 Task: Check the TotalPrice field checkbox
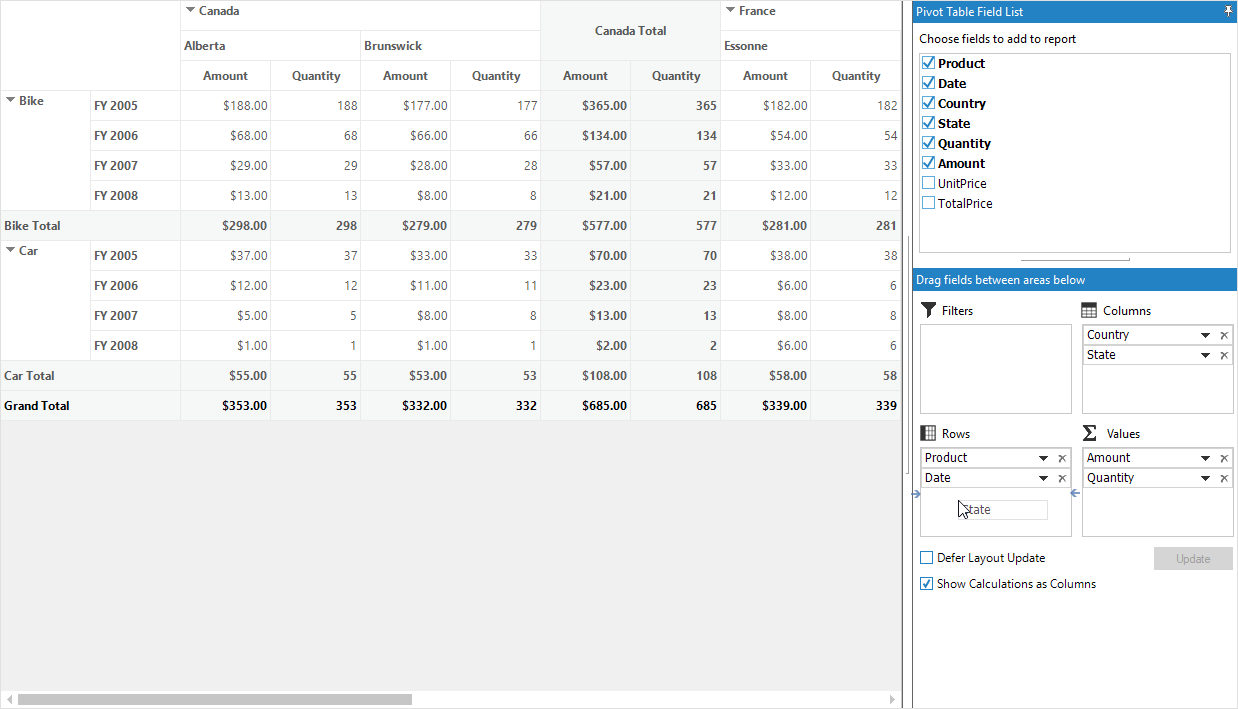[928, 203]
